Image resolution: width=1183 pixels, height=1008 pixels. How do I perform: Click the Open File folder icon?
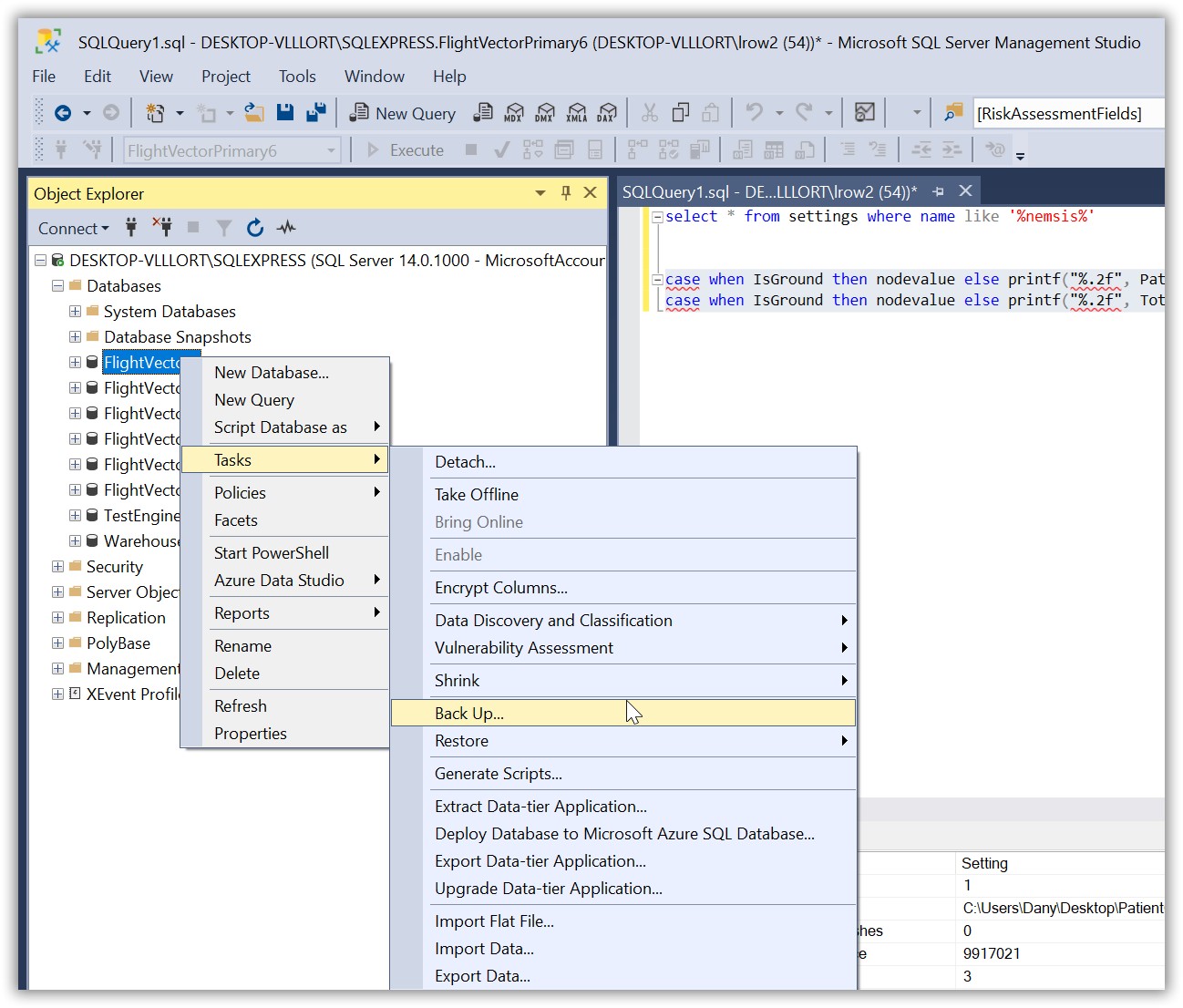[x=254, y=113]
